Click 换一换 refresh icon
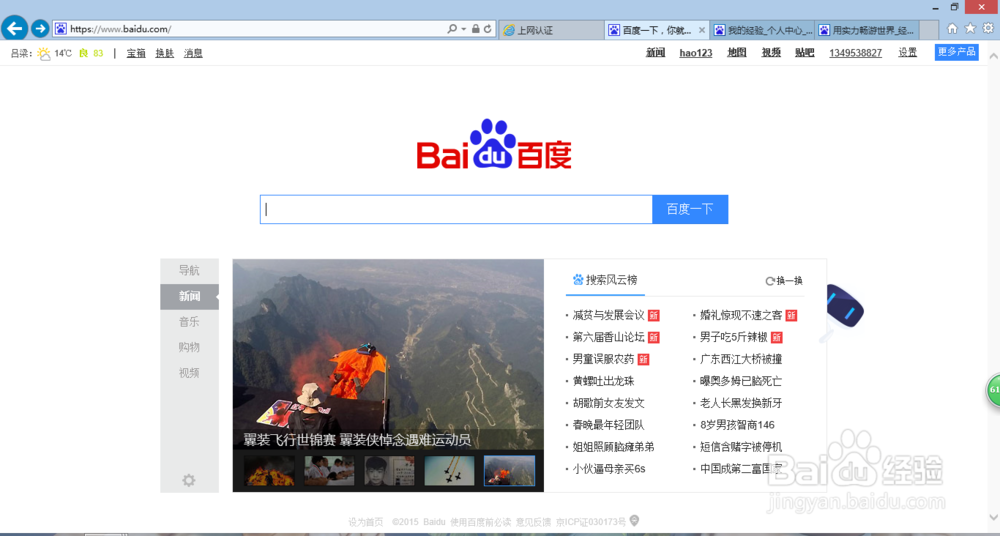This screenshot has height=536, width=1000. pyautogui.click(x=770, y=281)
